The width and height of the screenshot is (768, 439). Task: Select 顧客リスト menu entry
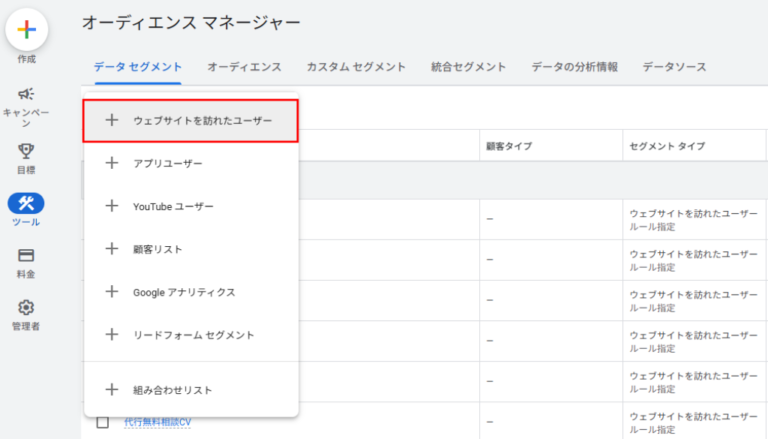191,249
